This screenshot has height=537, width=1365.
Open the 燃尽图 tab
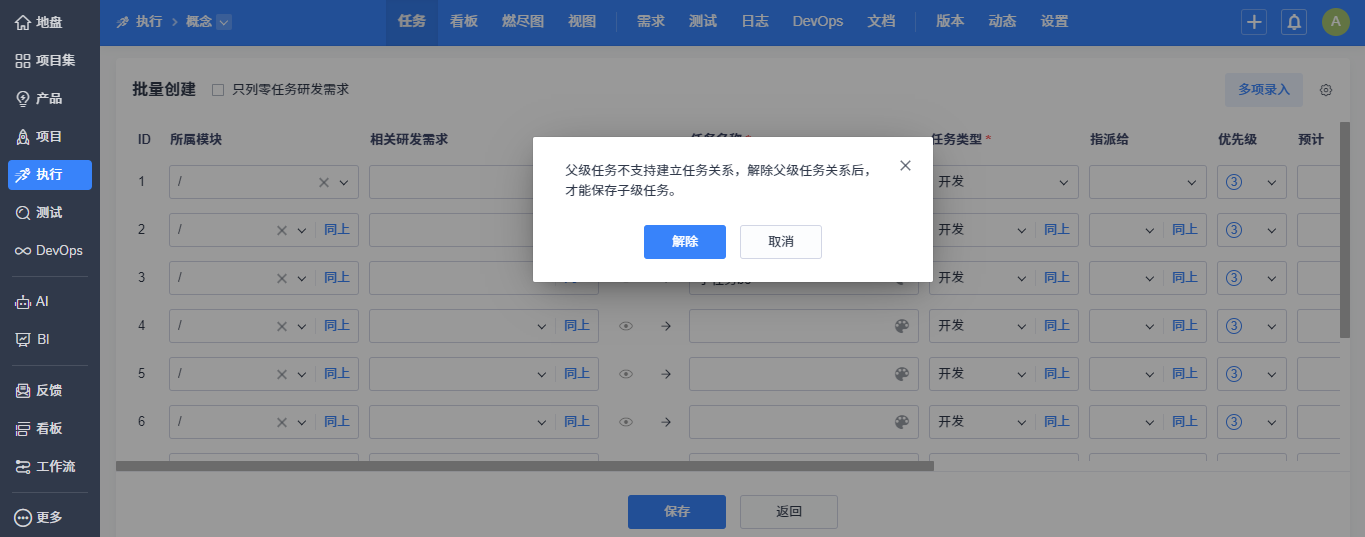[x=523, y=21]
